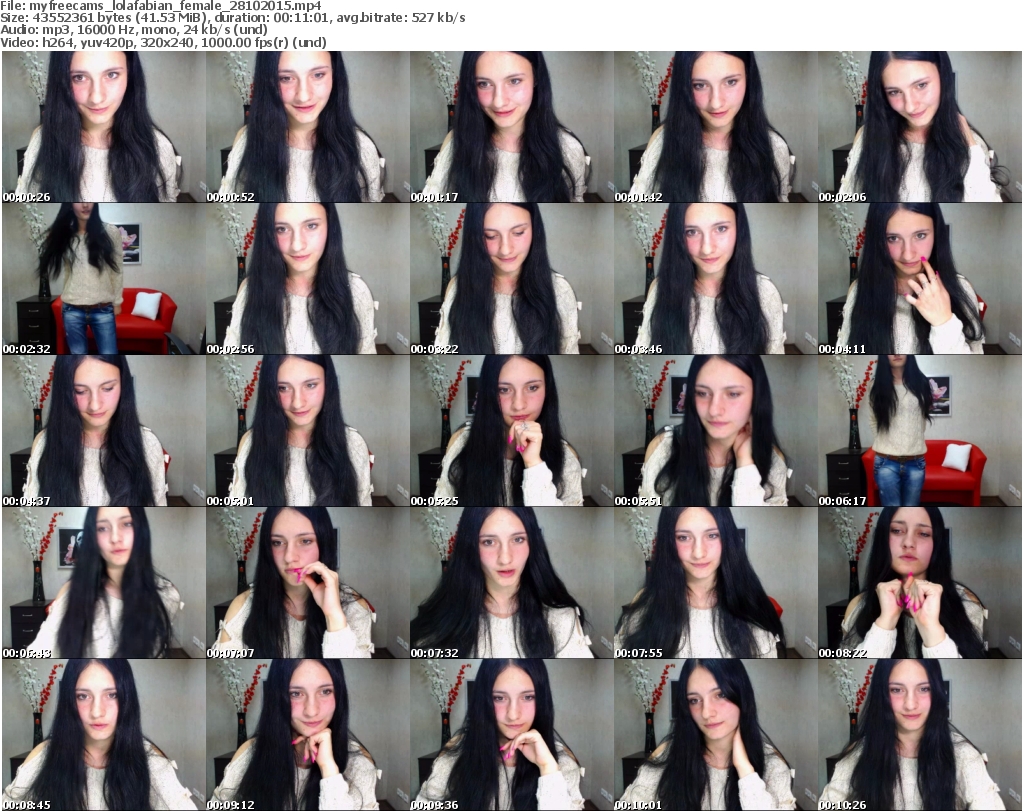
Task: Click the frame marked 00:10:01
Action: pyautogui.click(x=716, y=735)
